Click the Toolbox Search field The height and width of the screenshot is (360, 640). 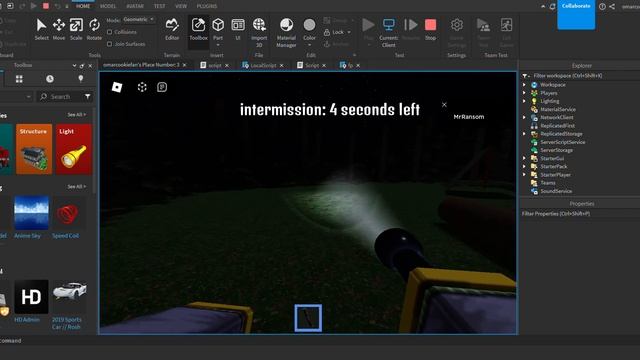60,97
